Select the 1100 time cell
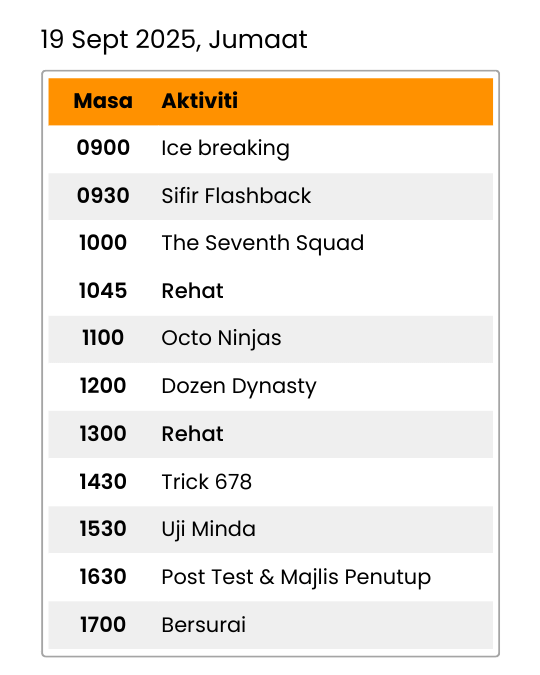The height and width of the screenshot is (675, 540). (x=103, y=338)
